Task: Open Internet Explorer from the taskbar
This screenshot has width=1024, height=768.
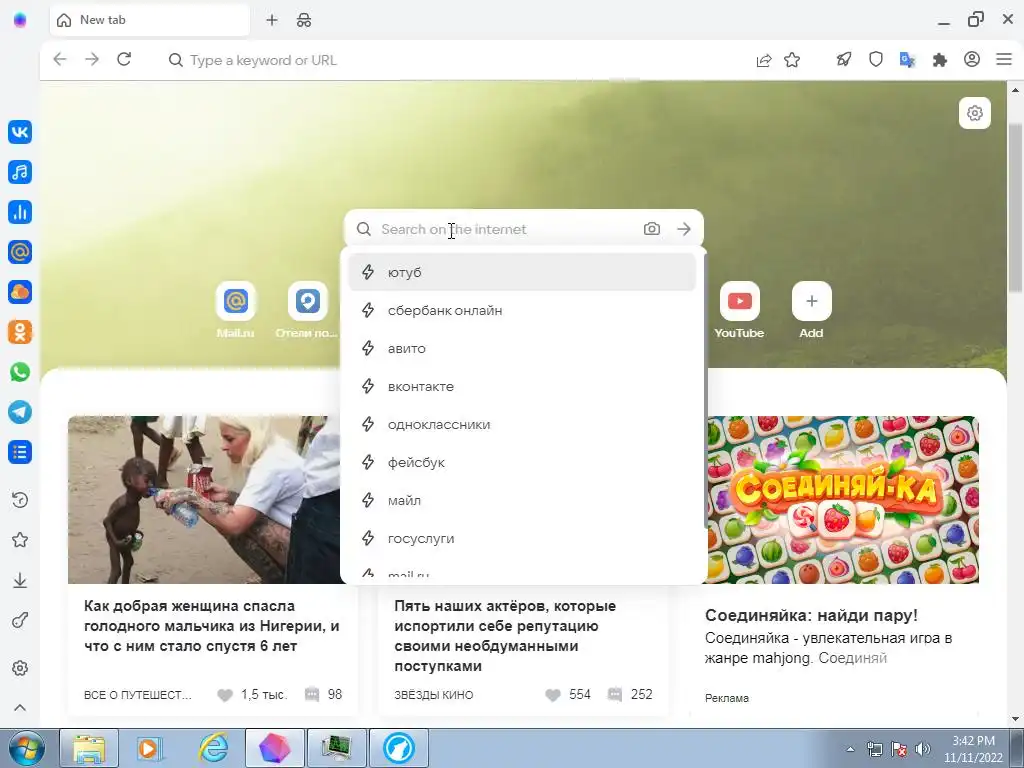Action: point(214,748)
